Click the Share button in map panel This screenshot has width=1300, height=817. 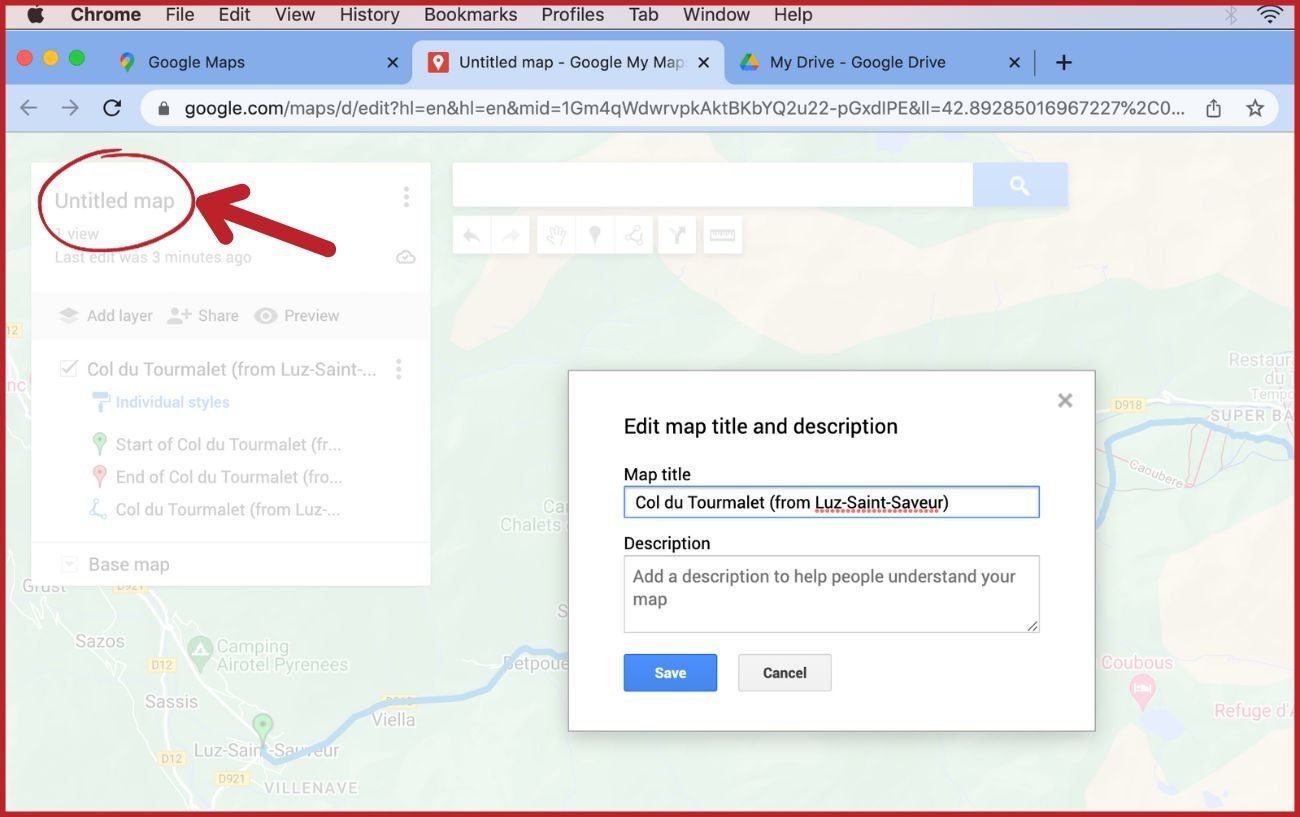[203, 316]
